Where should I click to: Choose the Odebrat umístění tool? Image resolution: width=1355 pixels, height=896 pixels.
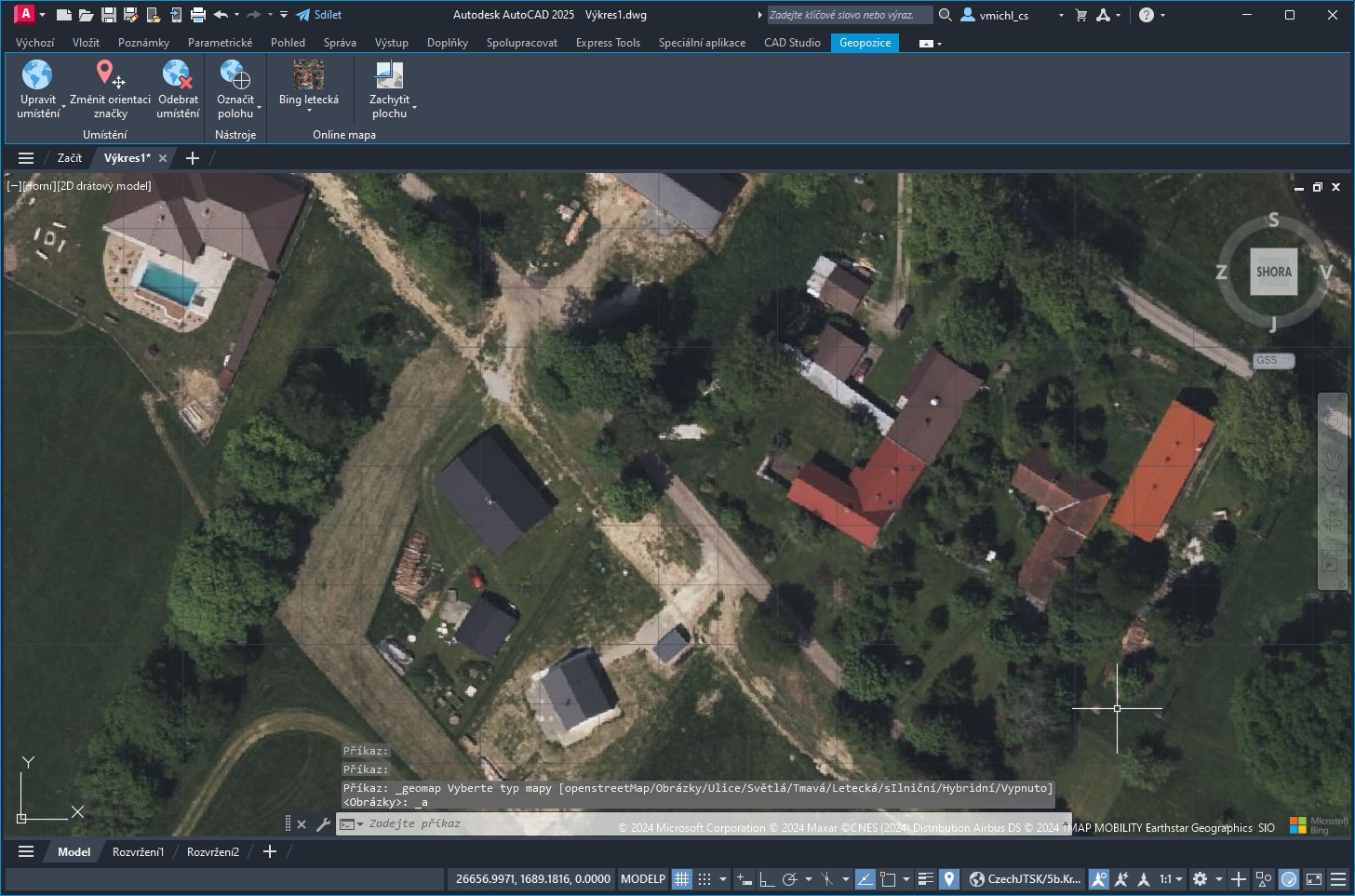pos(178,89)
